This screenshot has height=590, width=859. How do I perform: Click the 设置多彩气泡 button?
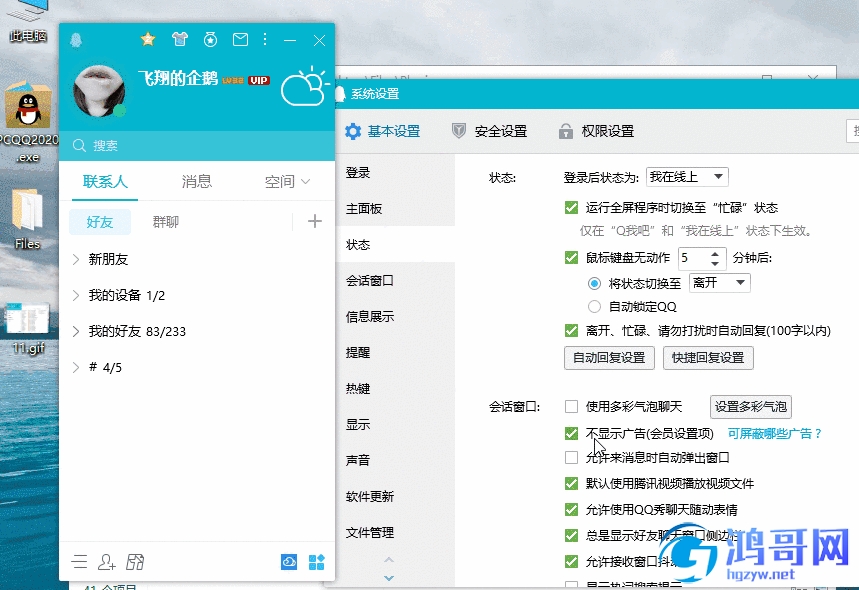coord(751,406)
